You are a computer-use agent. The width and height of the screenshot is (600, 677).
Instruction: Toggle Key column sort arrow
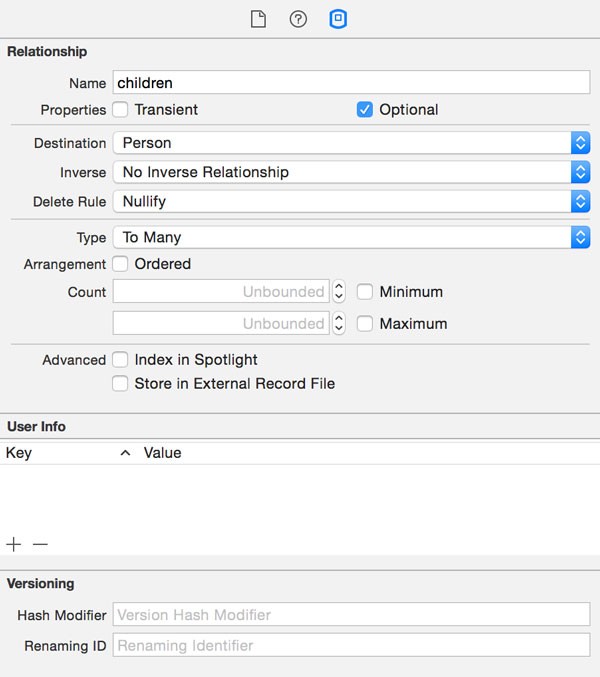click(125, 452)
